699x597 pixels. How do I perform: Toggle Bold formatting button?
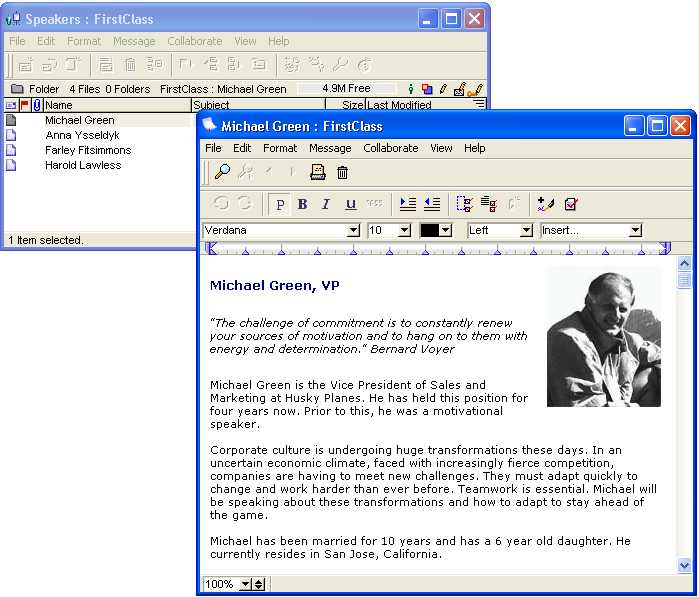(x=302, y=204)
